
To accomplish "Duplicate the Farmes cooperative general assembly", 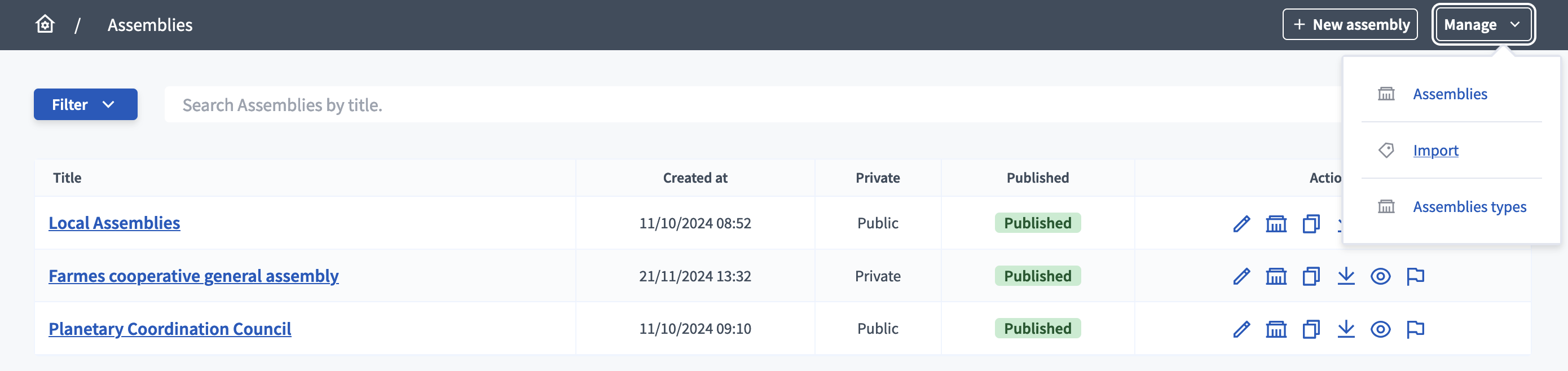I will point(1311,277).
